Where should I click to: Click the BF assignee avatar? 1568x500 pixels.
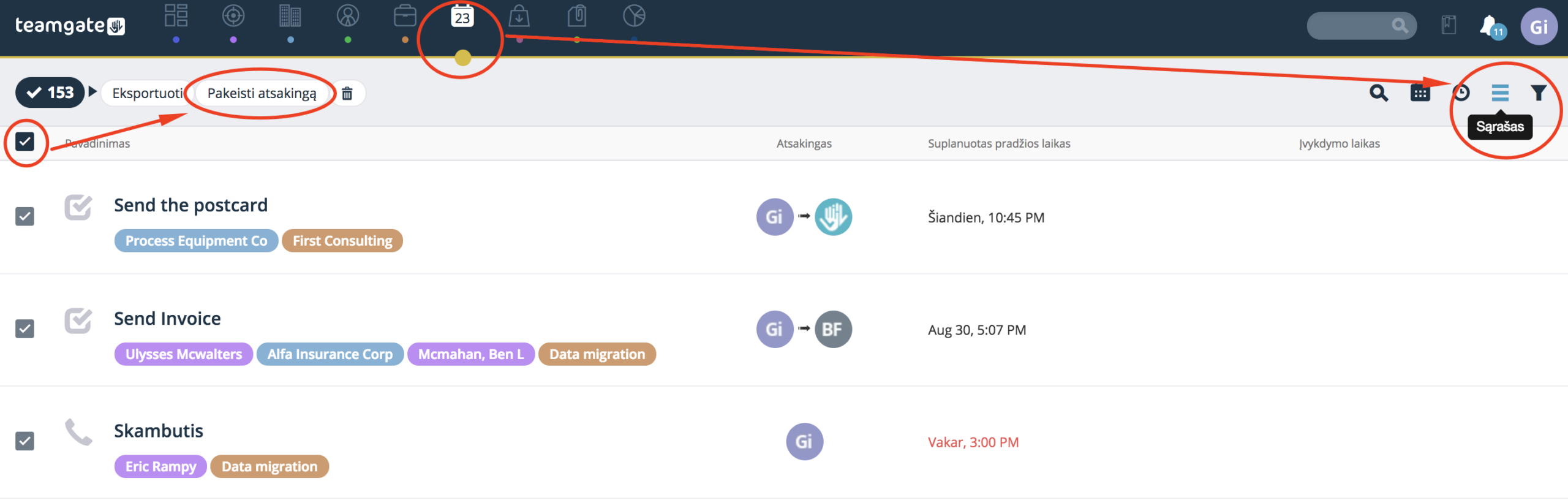(x=833, y=329)
